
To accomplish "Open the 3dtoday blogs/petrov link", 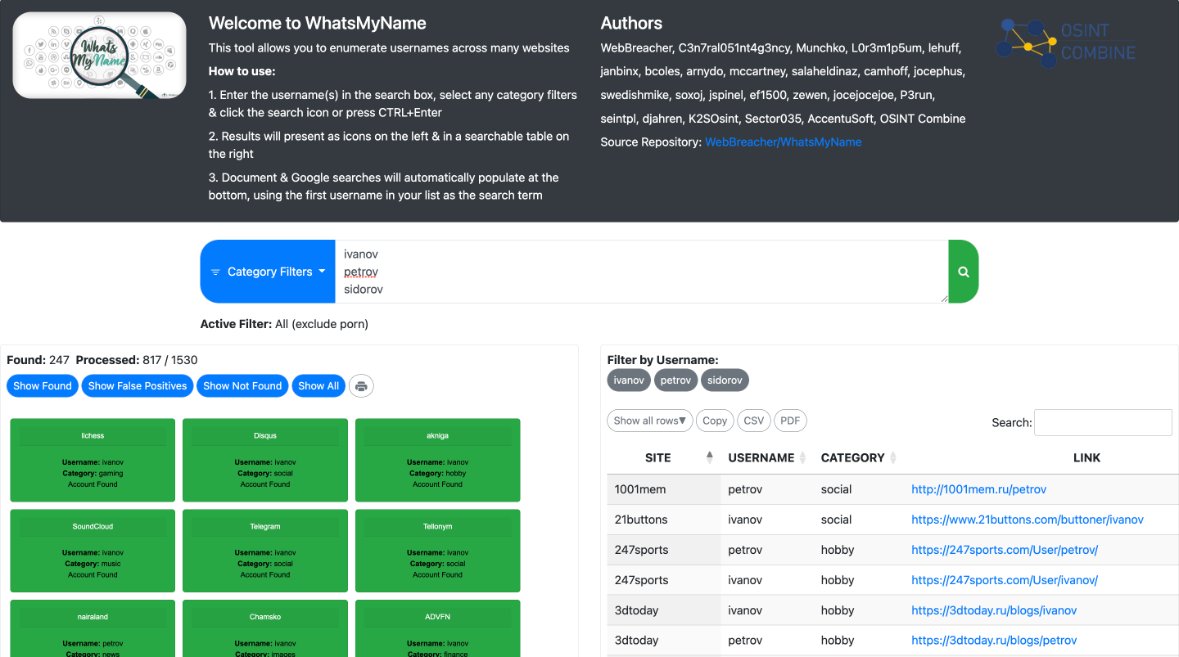I will 994,640.
